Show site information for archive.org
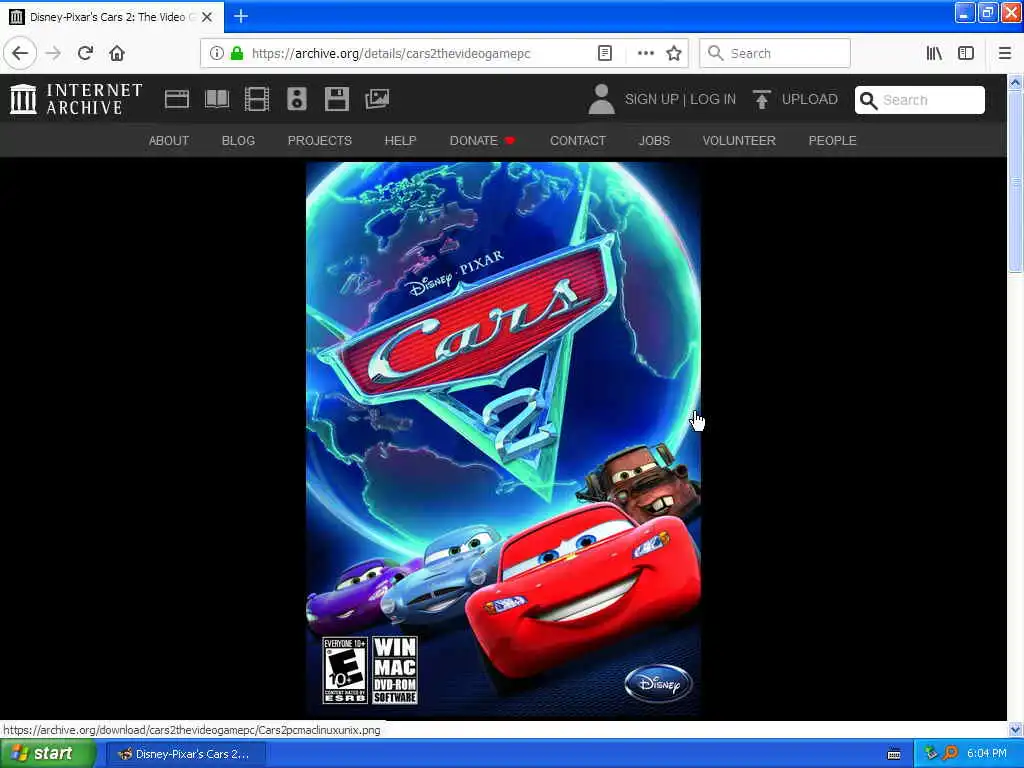Image resolution: width=1024 pixels, height=768 pixels. (216, 53)
